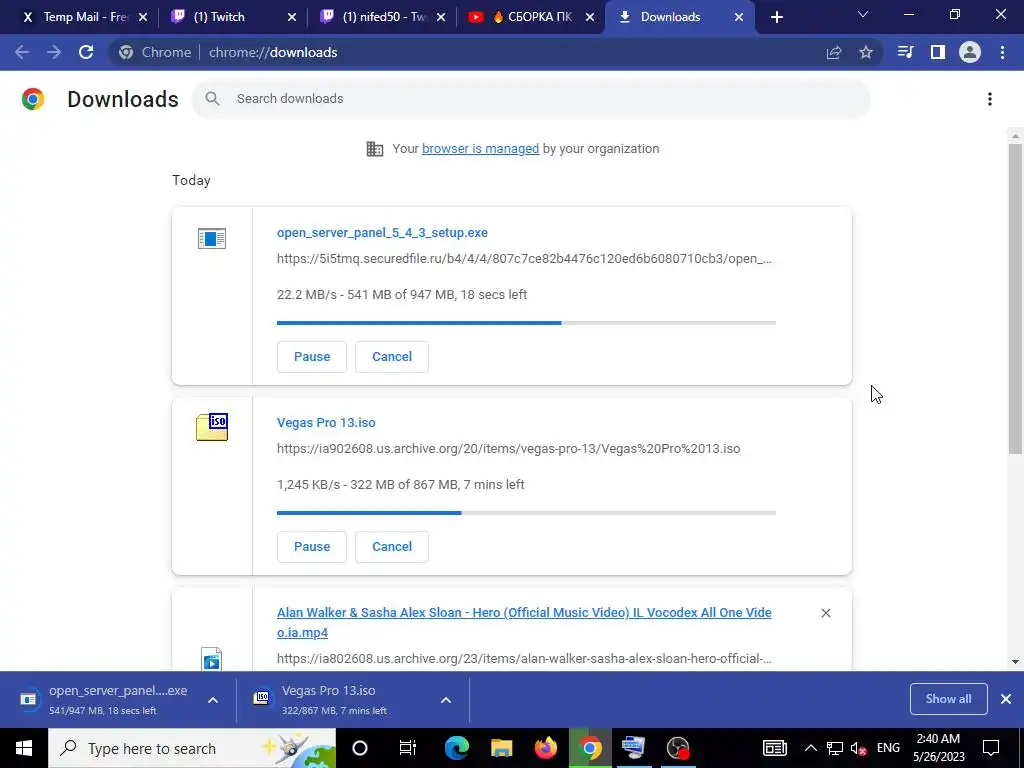Close the СБОРКА ПК YouTube tab
This screenshot has height=768, width=1024.
pyautogui.click(x=590, y=18)
